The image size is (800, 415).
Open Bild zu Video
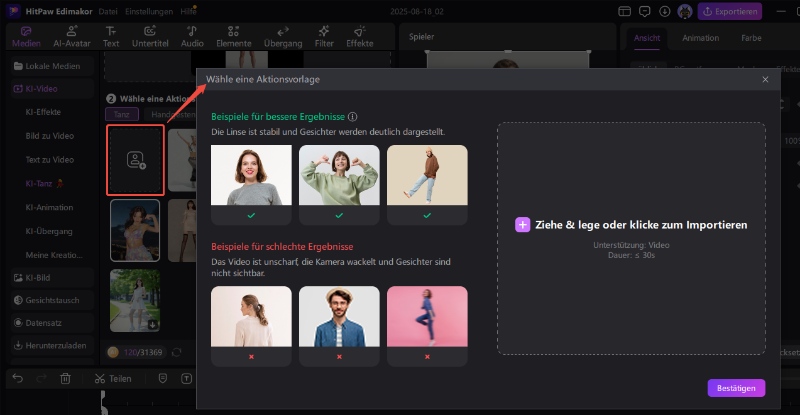click(49, 136)
